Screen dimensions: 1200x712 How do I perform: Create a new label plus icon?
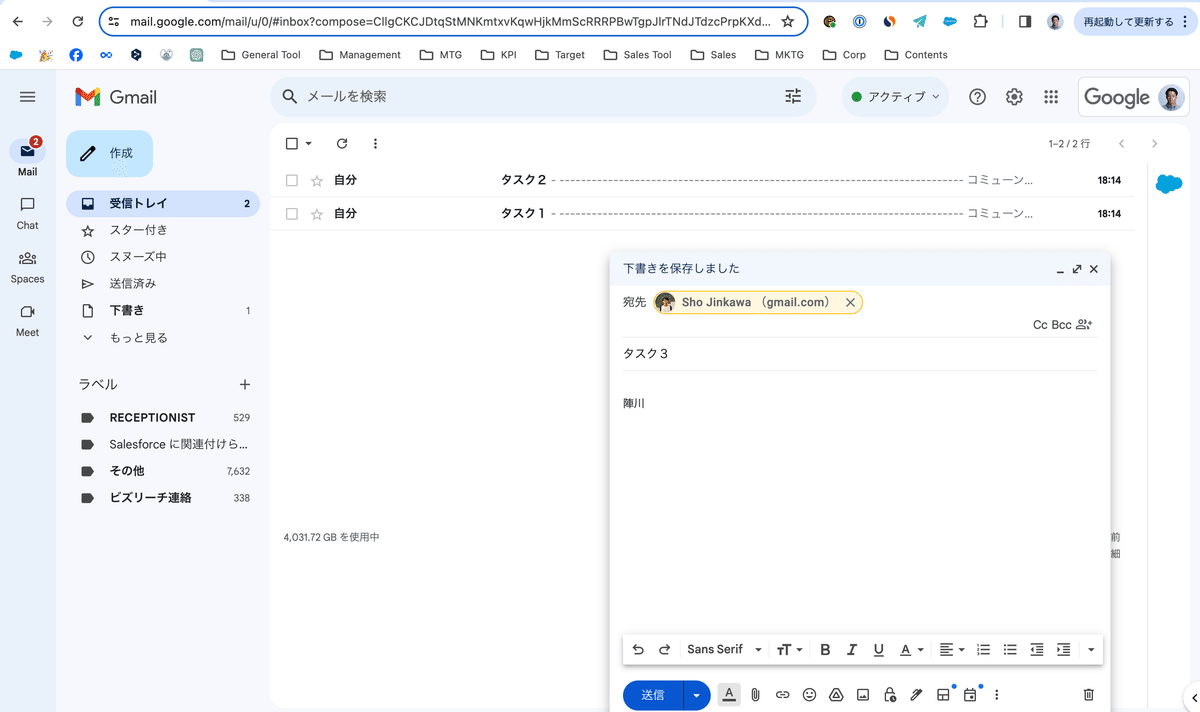coord(245,384)
